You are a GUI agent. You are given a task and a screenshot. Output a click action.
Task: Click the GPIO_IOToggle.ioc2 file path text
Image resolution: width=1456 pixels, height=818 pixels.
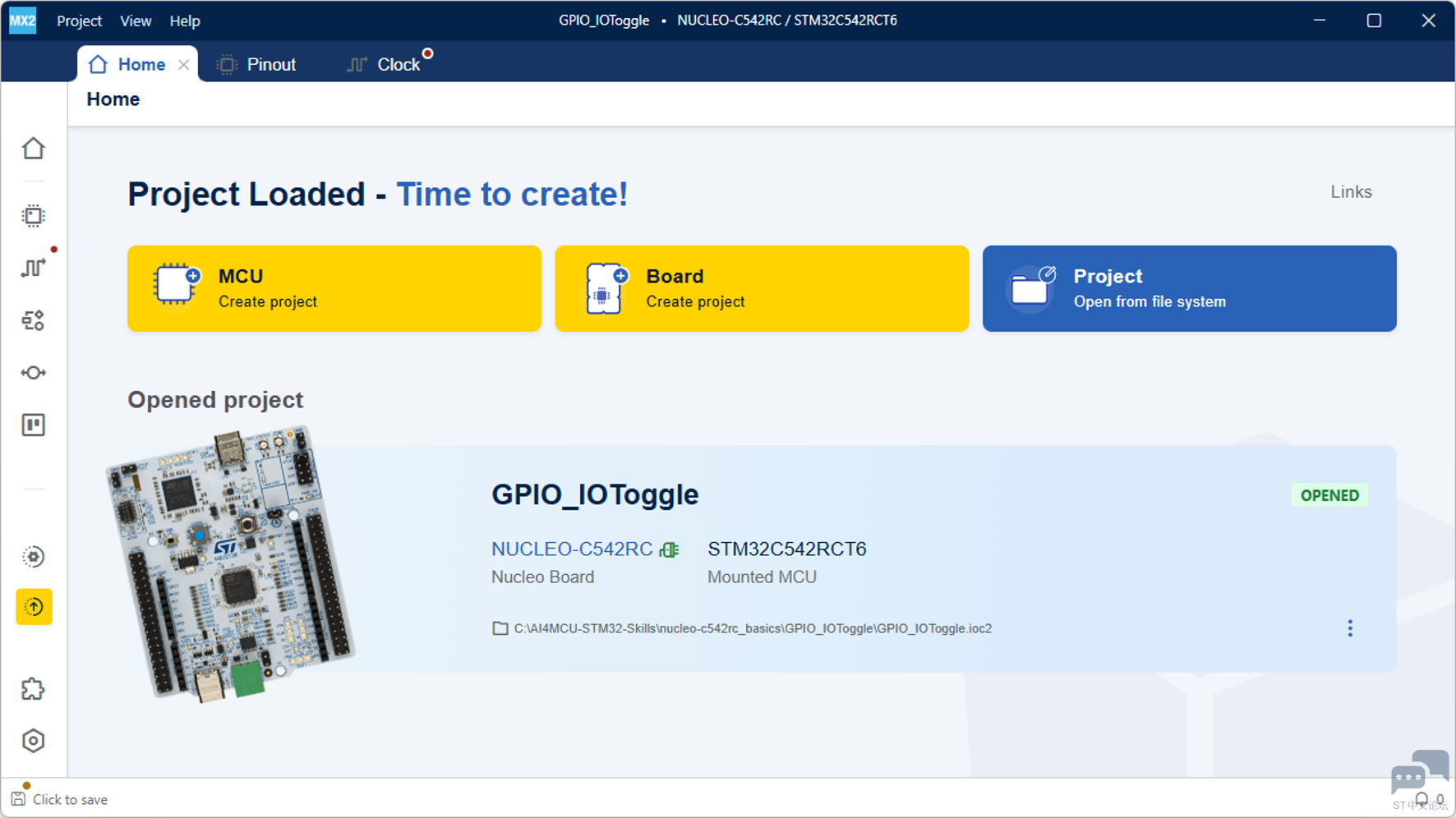click(x=753, y=628)
